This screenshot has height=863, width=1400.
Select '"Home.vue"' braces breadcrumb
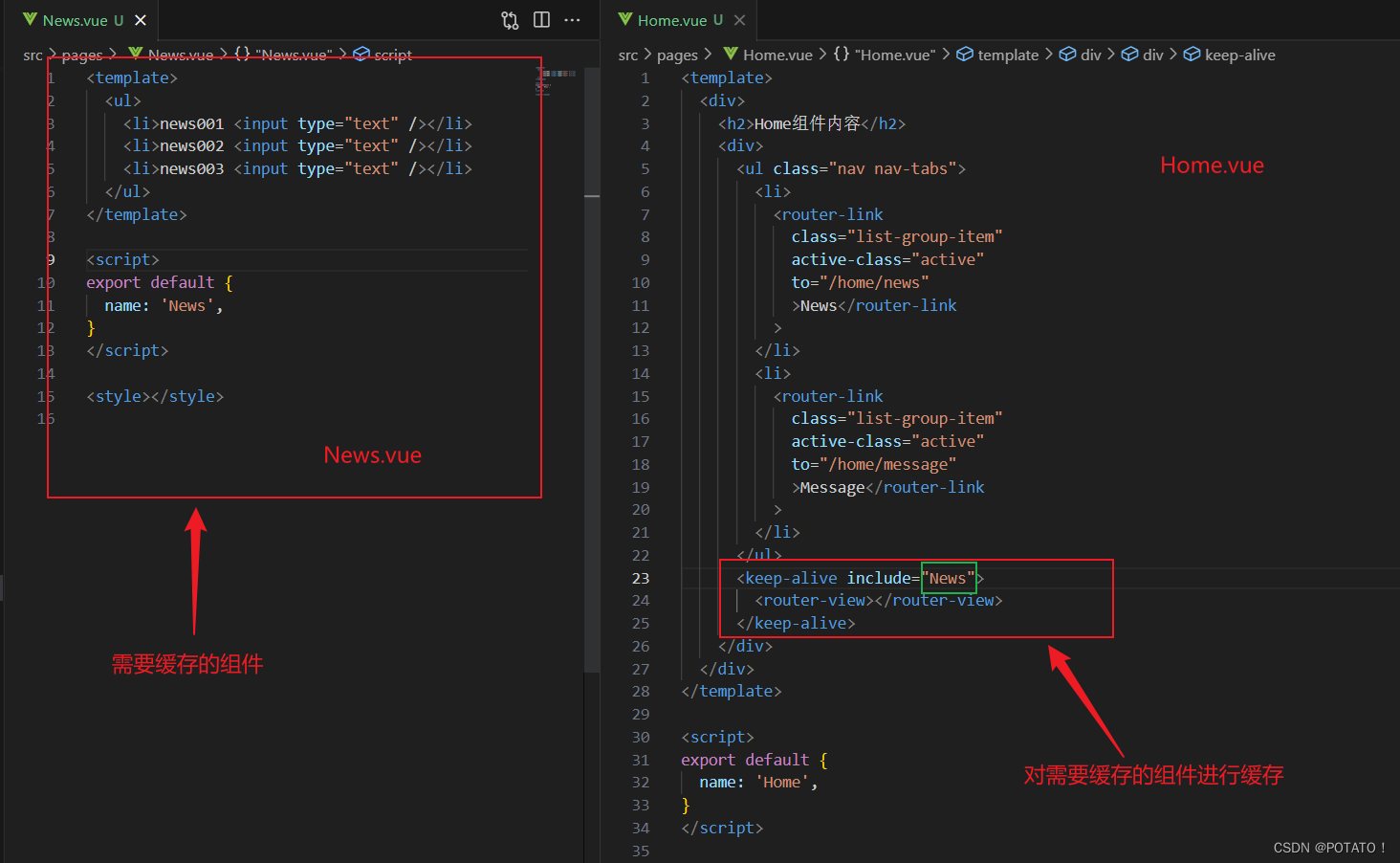point(895,55)
